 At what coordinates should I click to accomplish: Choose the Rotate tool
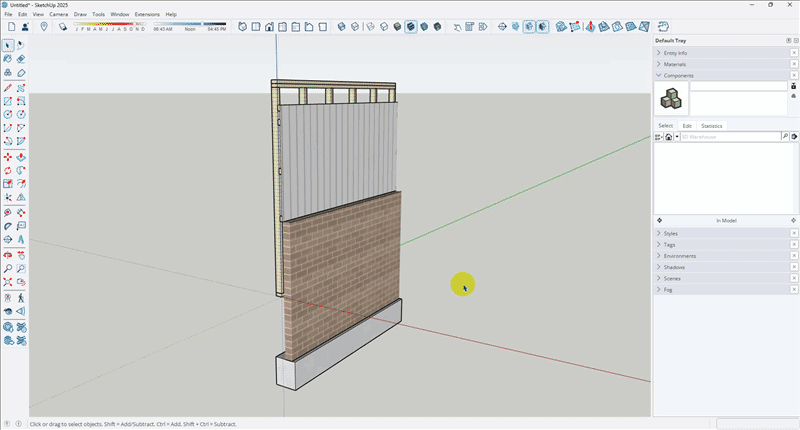click(x=8, y=170)
